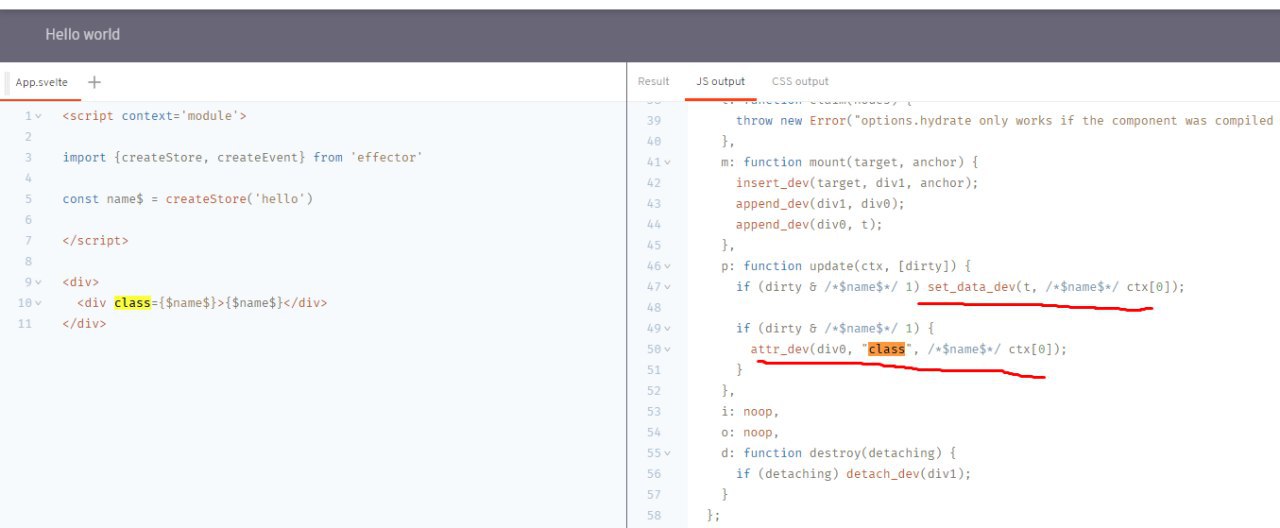Click the highlighted class attribute in App.svelte
Image resolution: width=1280 pixels, height=528 pixels.
[131, 303]
